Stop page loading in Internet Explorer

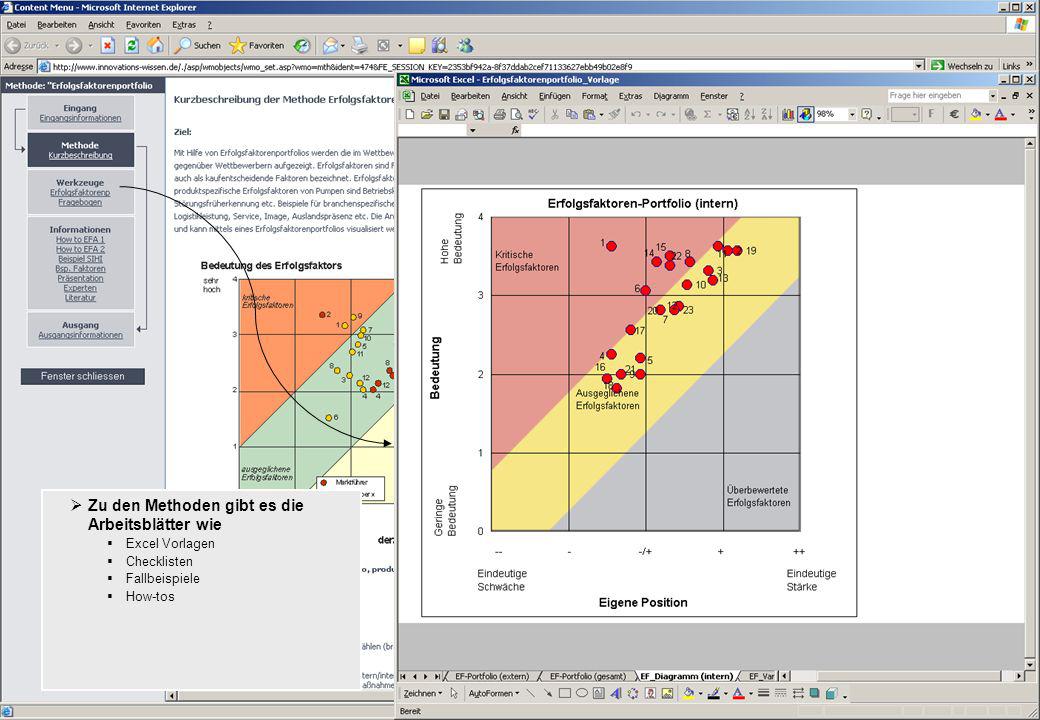pos(107,46)
